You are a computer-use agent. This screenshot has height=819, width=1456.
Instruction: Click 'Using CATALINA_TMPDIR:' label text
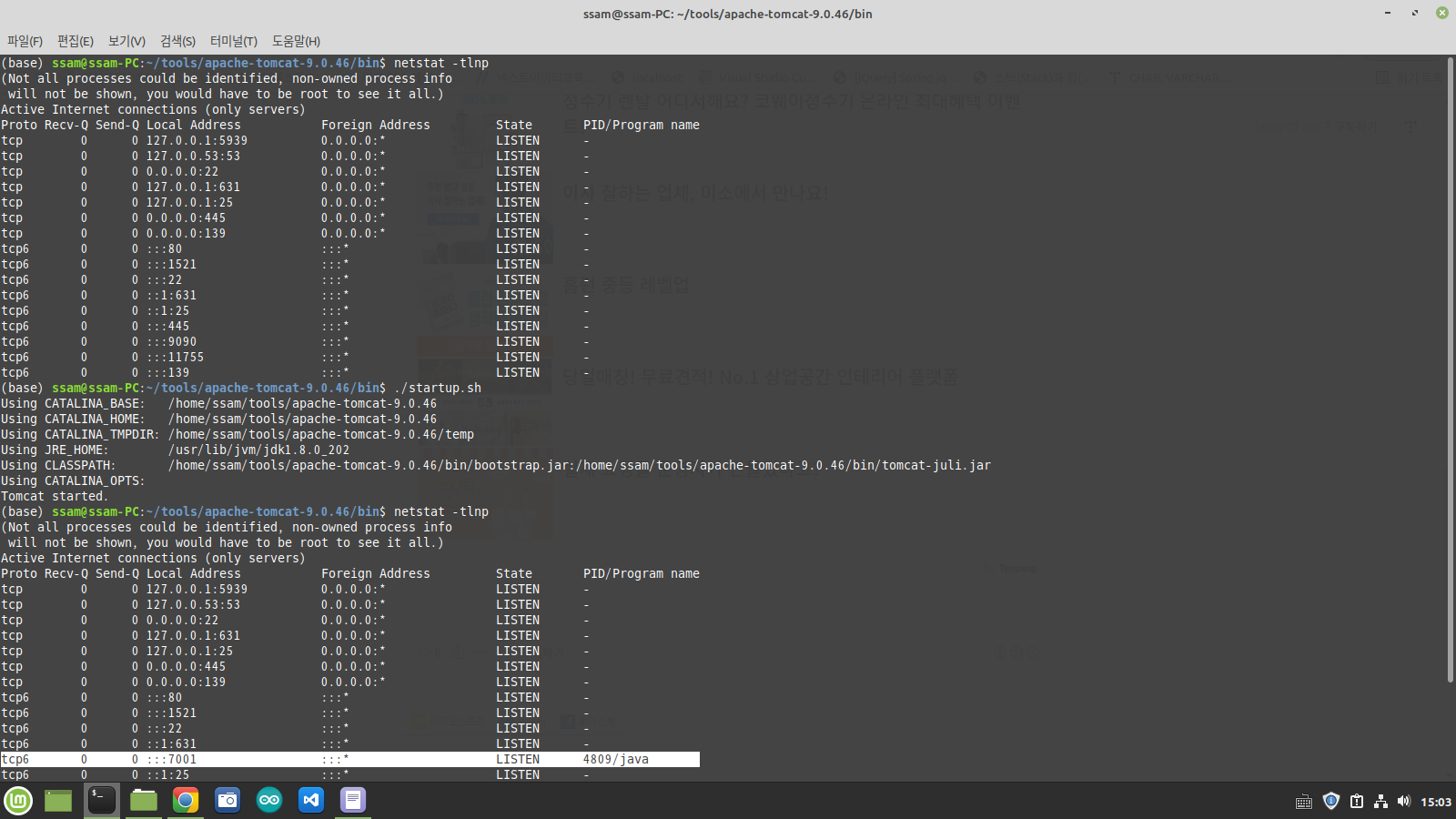pyautogui.click(x=80, y=434)
